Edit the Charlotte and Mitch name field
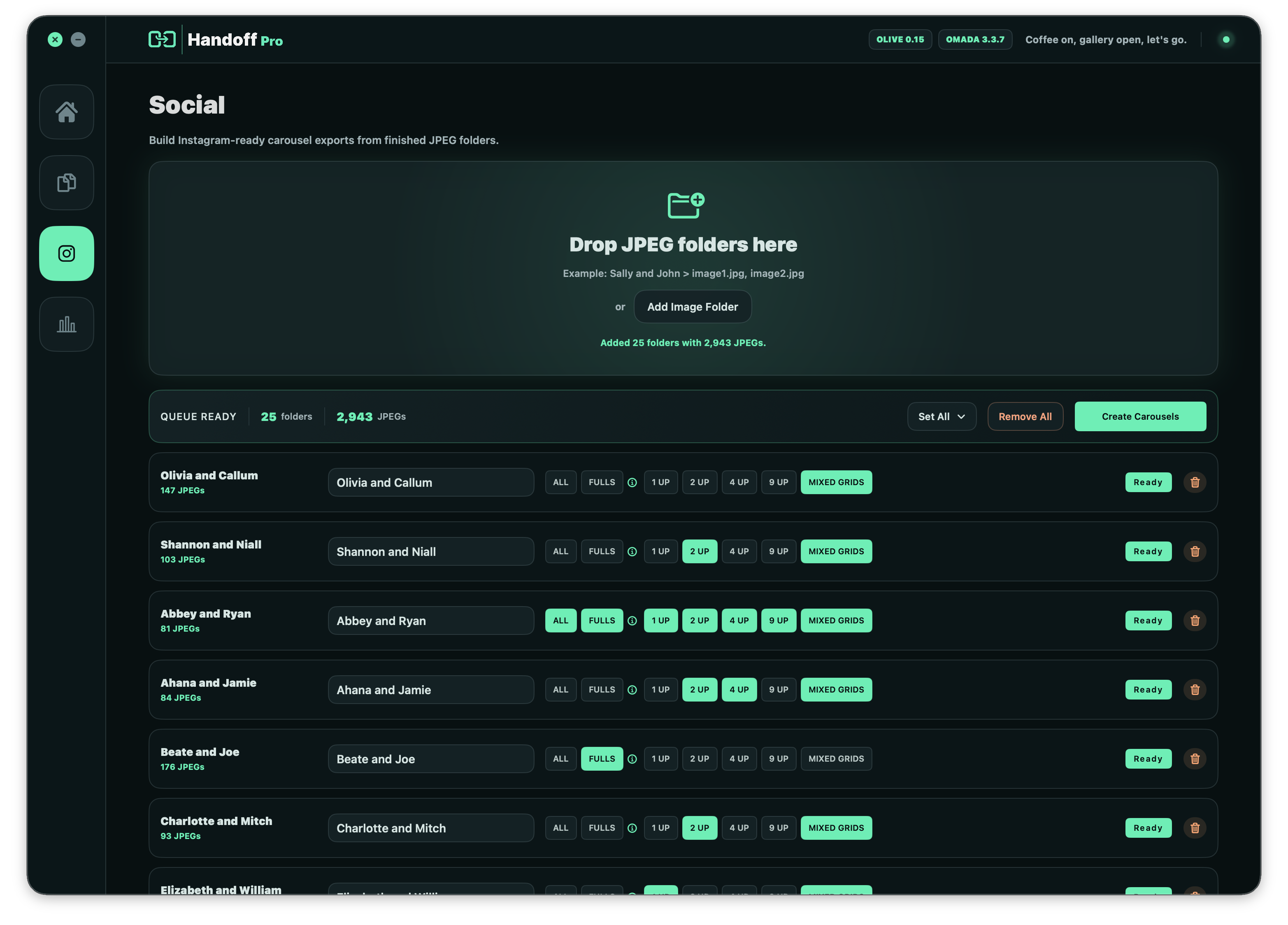The width and height of the screenshot is (1288, 925). 430,828
